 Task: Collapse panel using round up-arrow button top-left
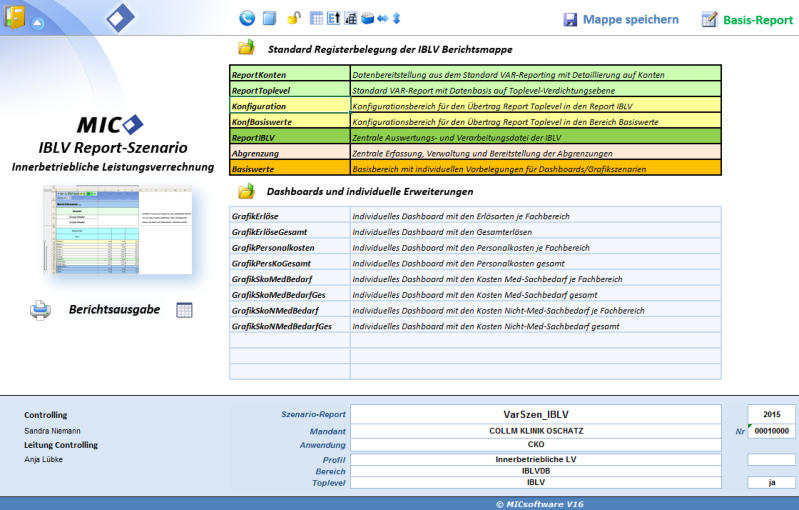pyautogui.click(x=37, y=22)
